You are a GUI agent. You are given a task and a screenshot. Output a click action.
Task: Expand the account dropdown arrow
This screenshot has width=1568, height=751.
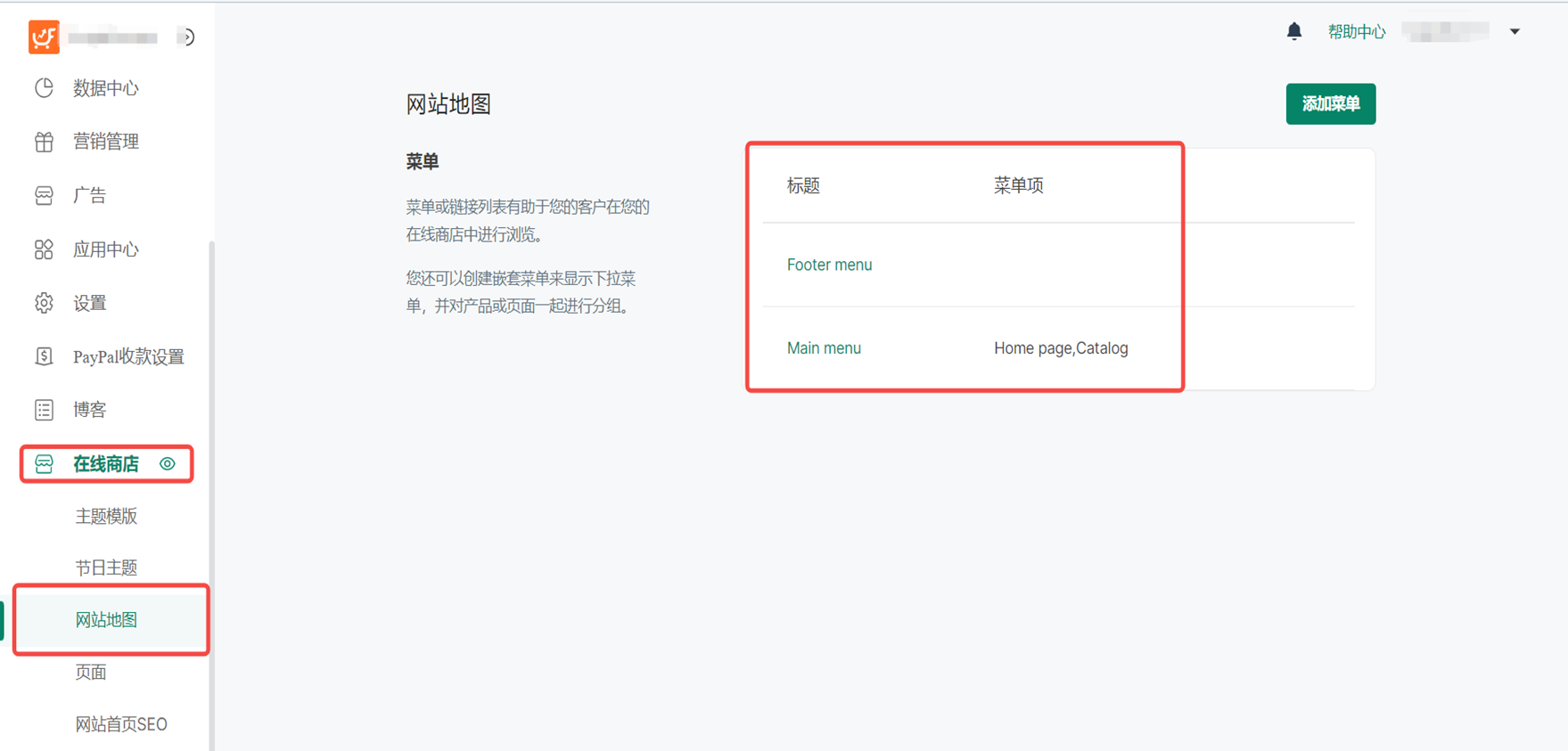[1515, 32]
